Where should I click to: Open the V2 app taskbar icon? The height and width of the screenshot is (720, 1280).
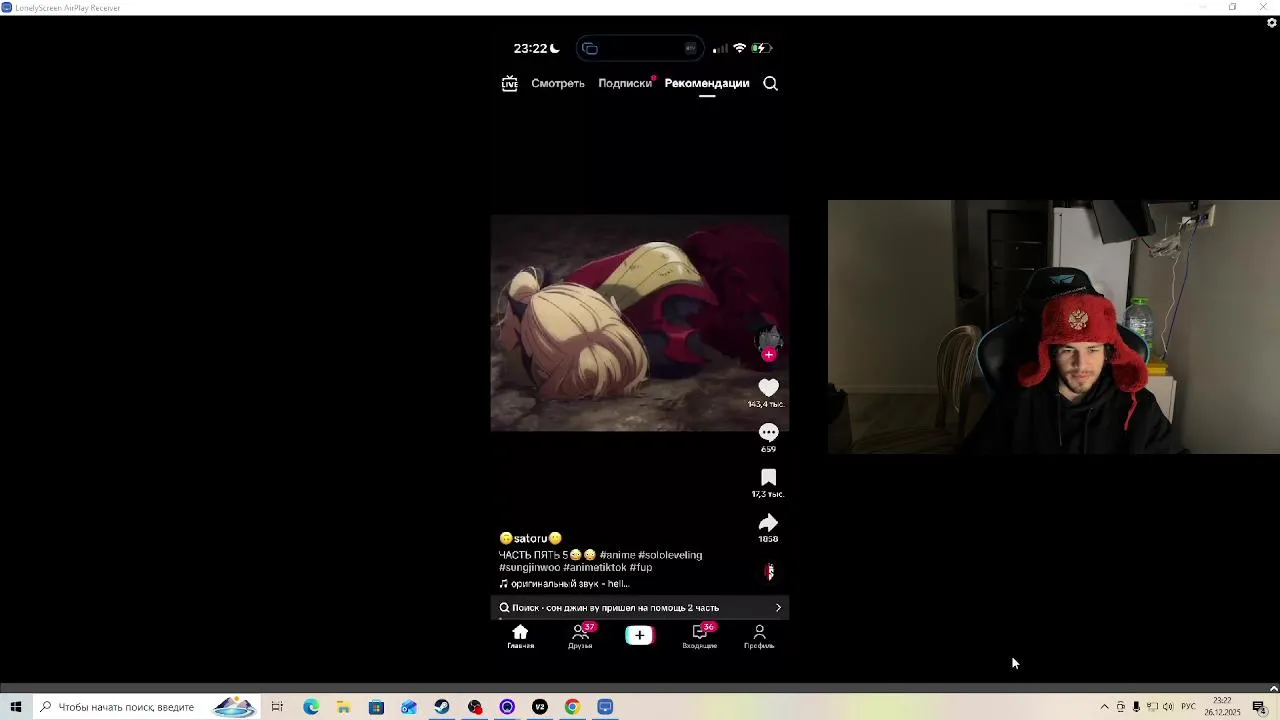click(540, 707)
